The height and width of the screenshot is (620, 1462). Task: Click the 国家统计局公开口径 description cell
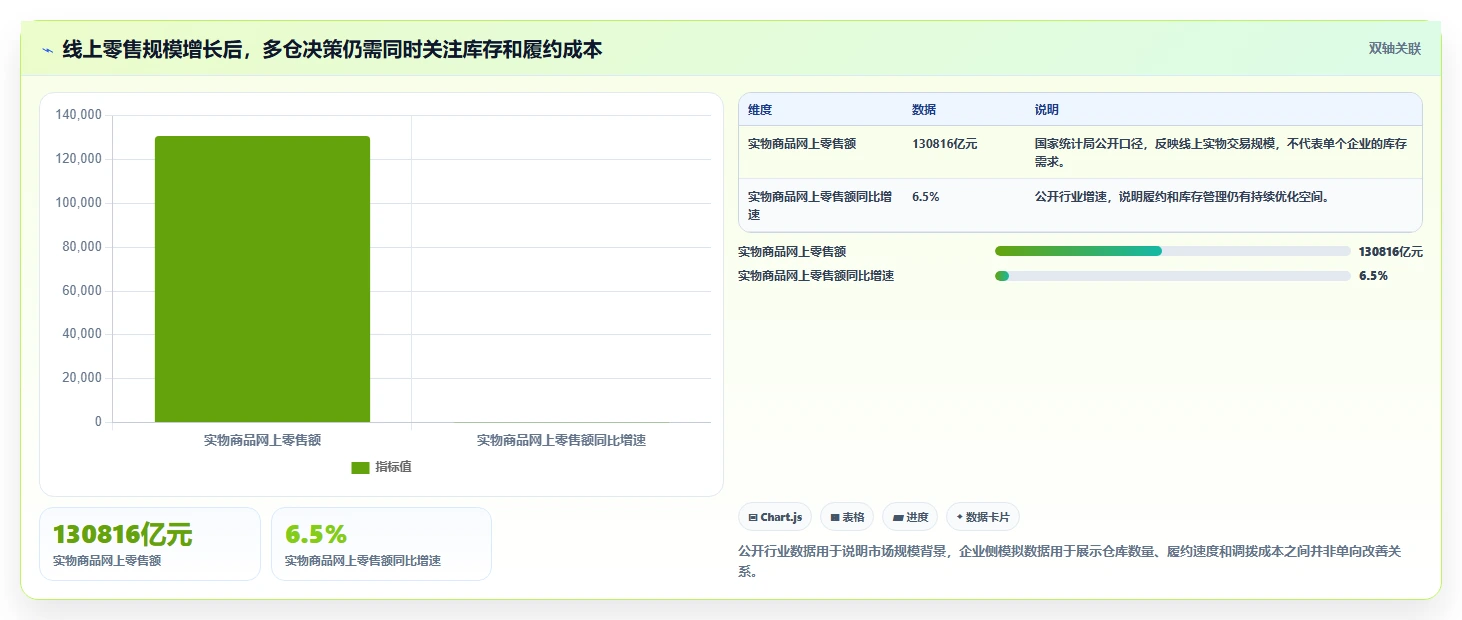pos(1222,152)
